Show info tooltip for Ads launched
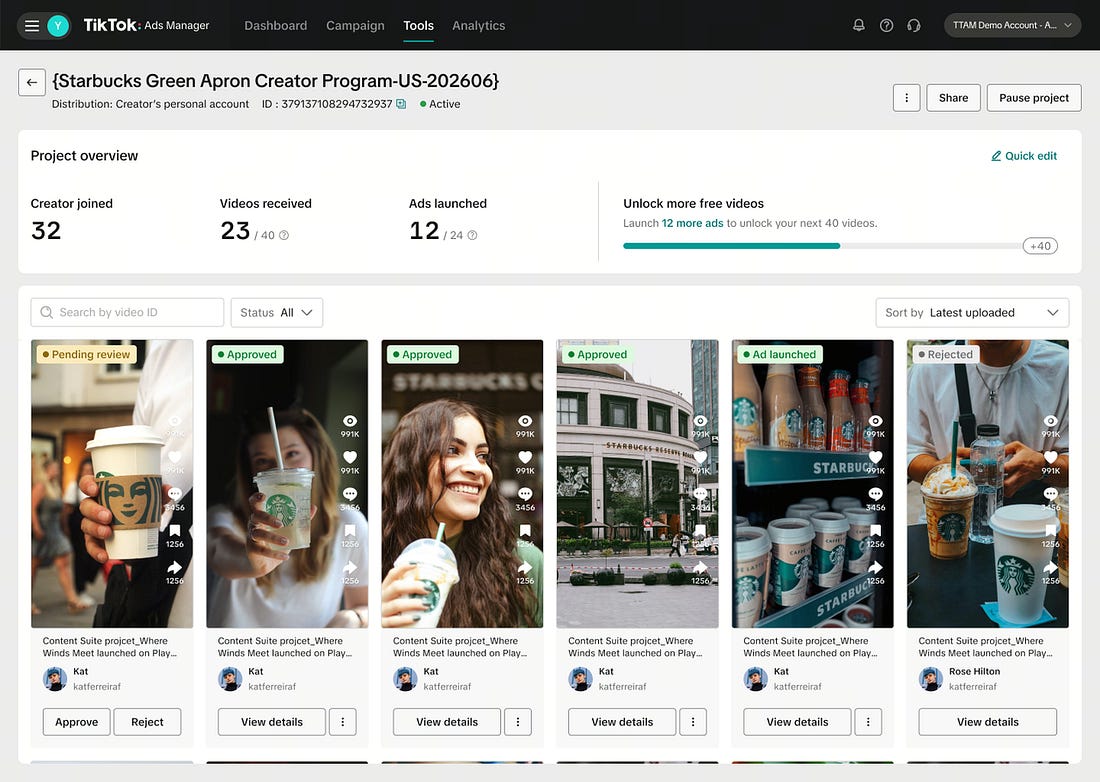The height and width of the screenshot is (782, 1100). [x=472, y=235]
